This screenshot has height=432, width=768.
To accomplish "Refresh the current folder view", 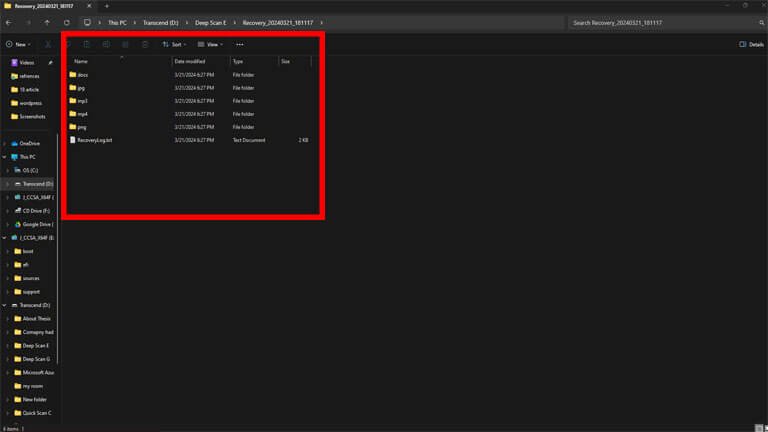I will coord(67,23).
